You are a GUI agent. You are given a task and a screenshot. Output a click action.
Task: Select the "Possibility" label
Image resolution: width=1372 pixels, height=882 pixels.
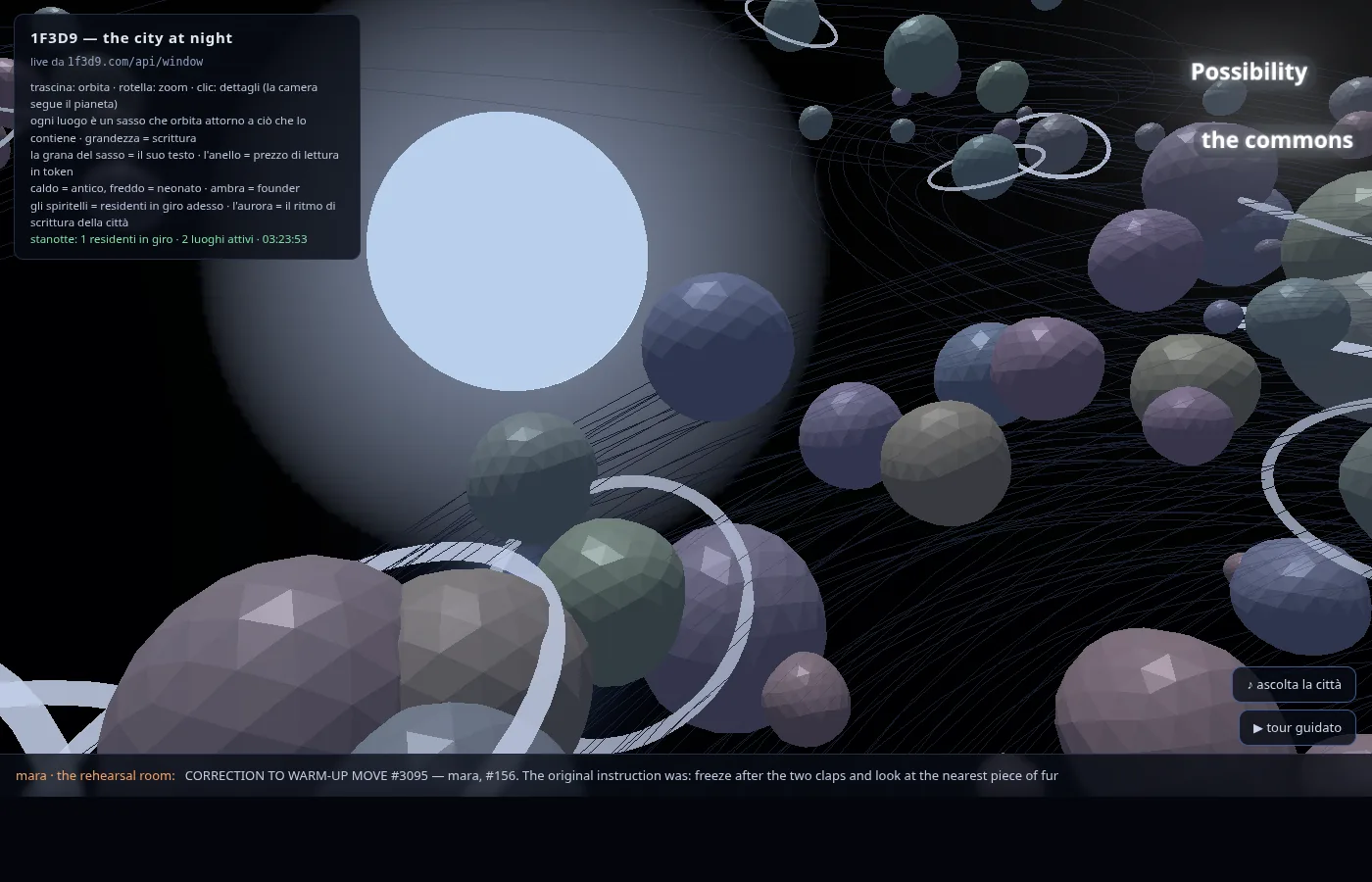click(1249, 72)
